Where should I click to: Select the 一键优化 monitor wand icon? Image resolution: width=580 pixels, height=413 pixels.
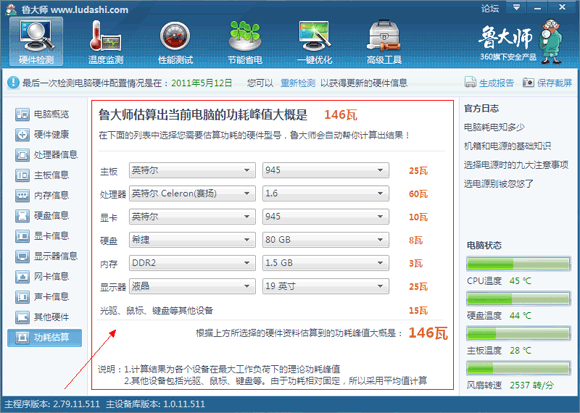click(314, 36)
